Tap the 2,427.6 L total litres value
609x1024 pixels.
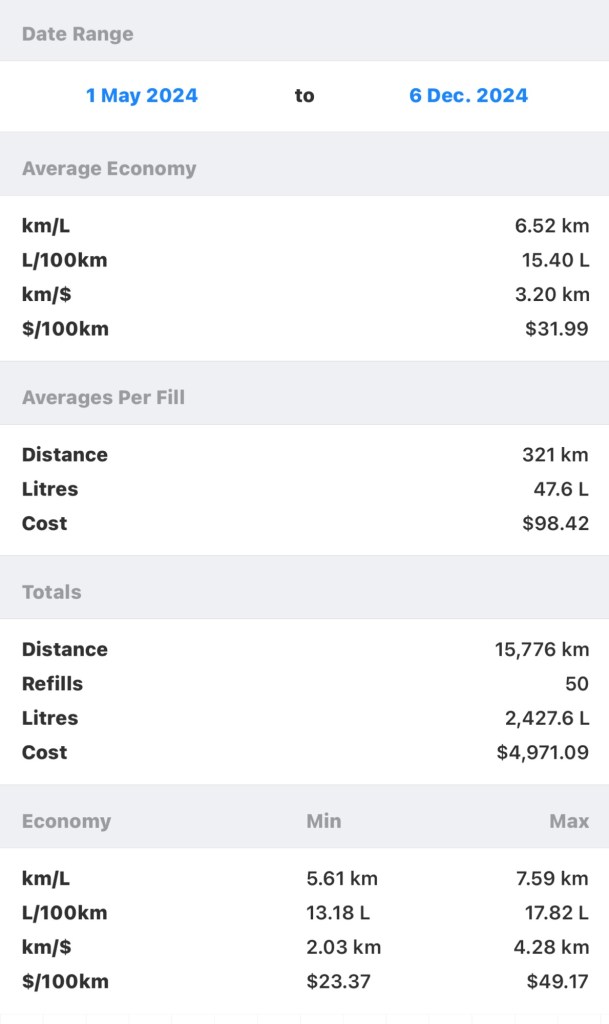tap(546, 718)
